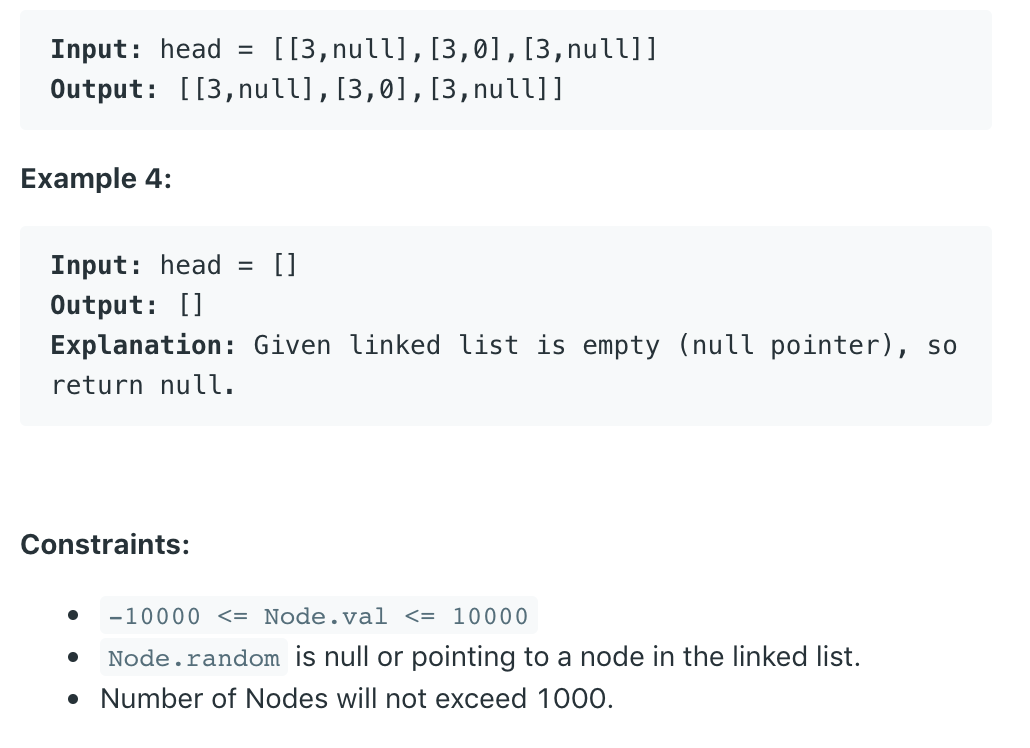The height and width of the screenshot is (748, 1030).
Task: Click the Input label above Example 4 heading
Action: [x=96, y=49]
